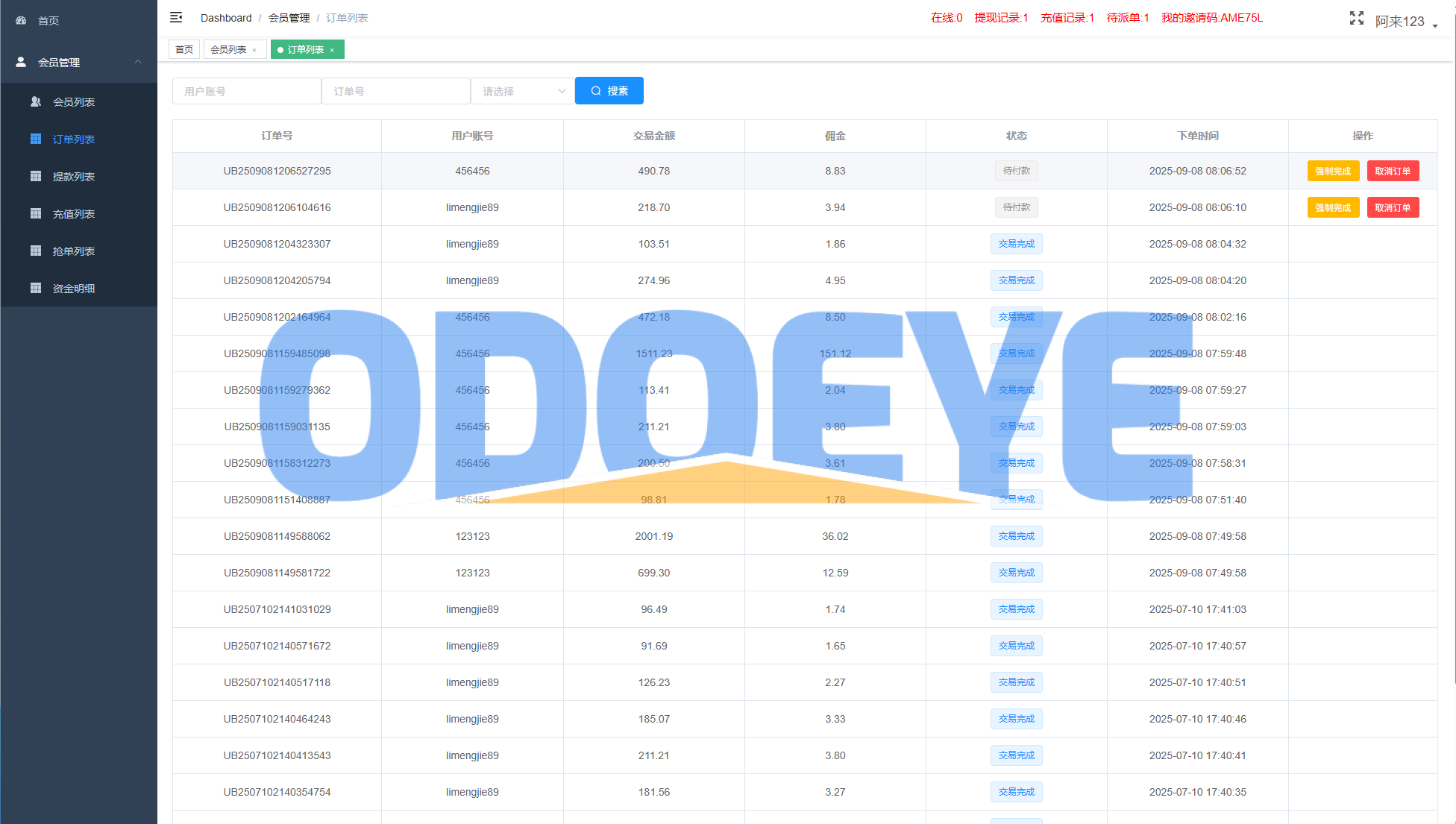Click the 抢单列表 grid icon
This screenshot has height=824, width=1456.
[x=35, y=251]
